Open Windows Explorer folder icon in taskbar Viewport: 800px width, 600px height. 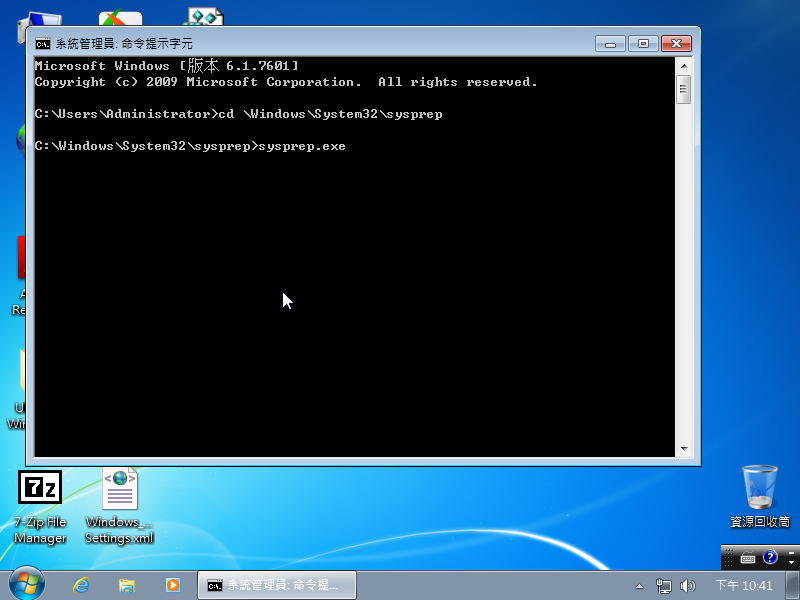tap(127, 585)
